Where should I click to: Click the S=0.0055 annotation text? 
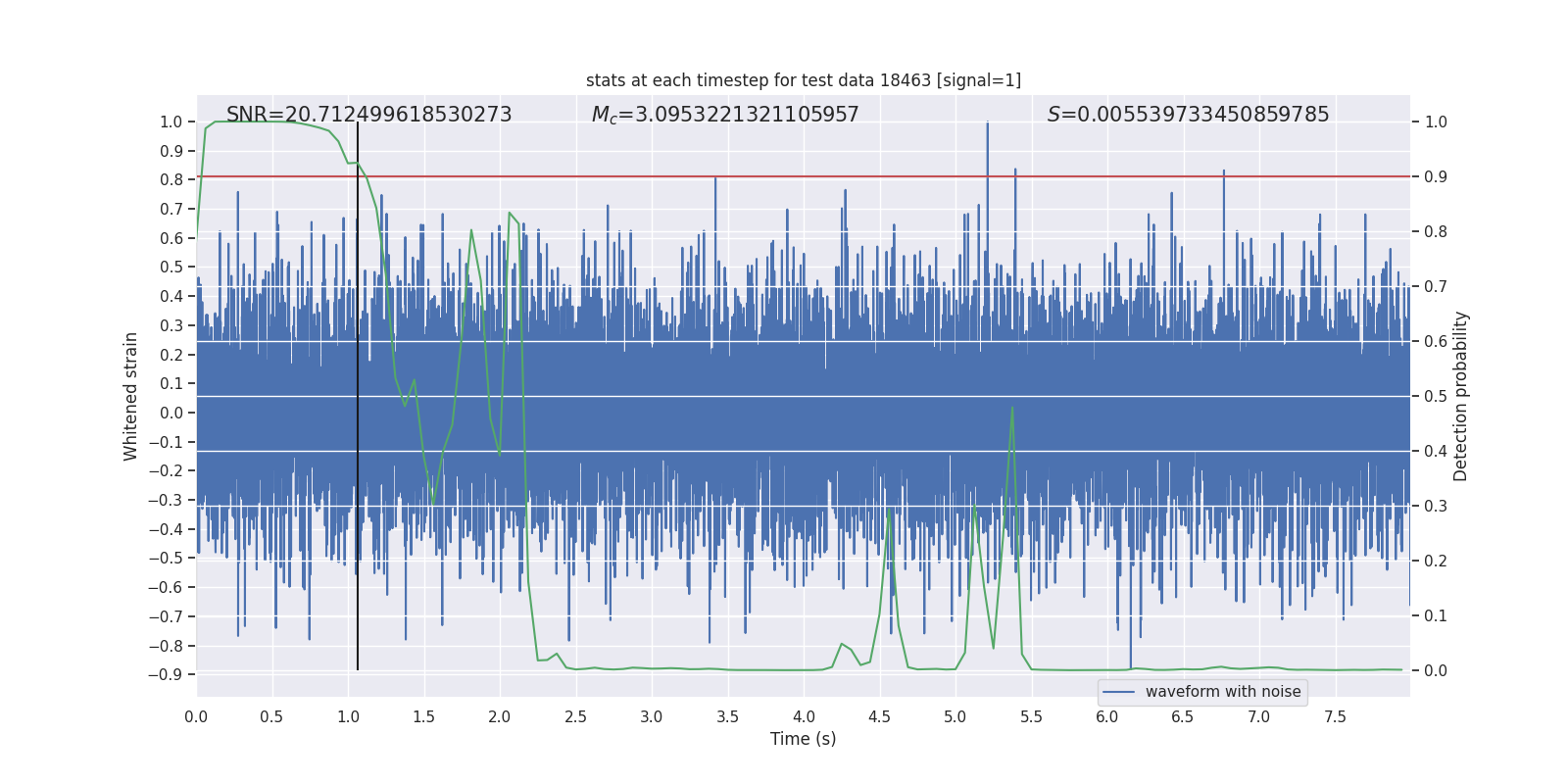click(x=1188, y=115)
